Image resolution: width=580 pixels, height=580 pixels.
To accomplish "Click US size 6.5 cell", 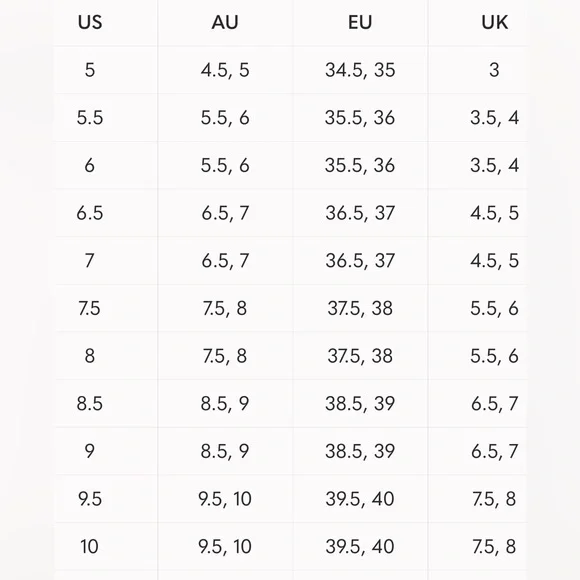I will [x=90, y=213].
